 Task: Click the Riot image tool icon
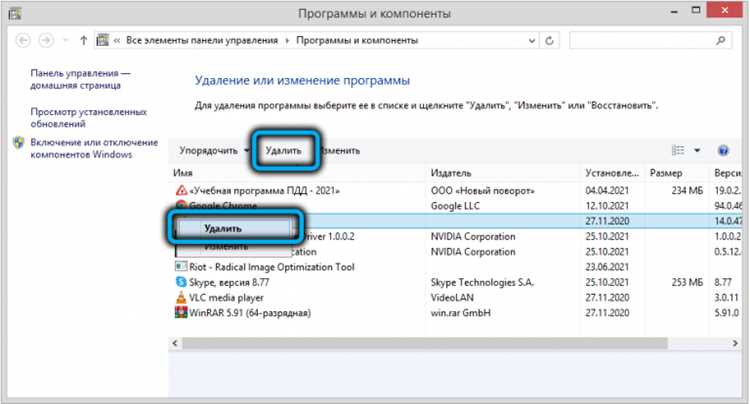click(181, 266)
